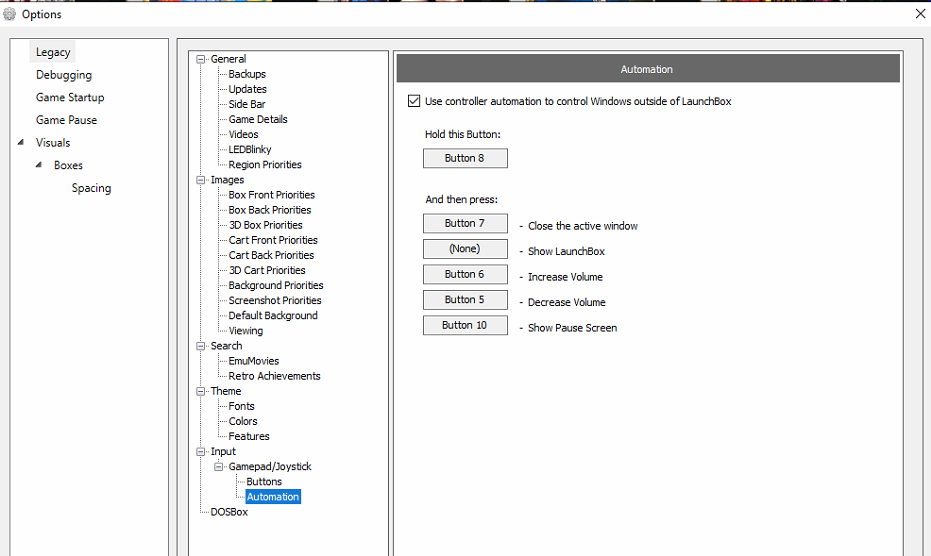The height and width of the screenshot is (556, 931).
Task: Select Gamepad/Joystick tree item
Action: 270,467
